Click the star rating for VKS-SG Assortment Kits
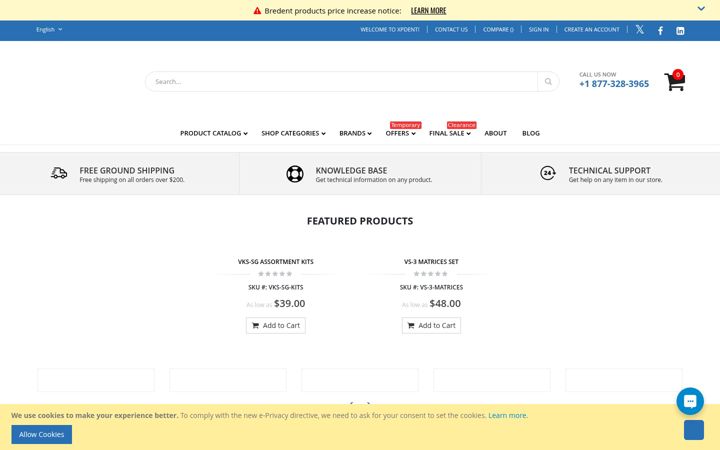The height and width of the screenshot is (450, 720). point(275,274)
